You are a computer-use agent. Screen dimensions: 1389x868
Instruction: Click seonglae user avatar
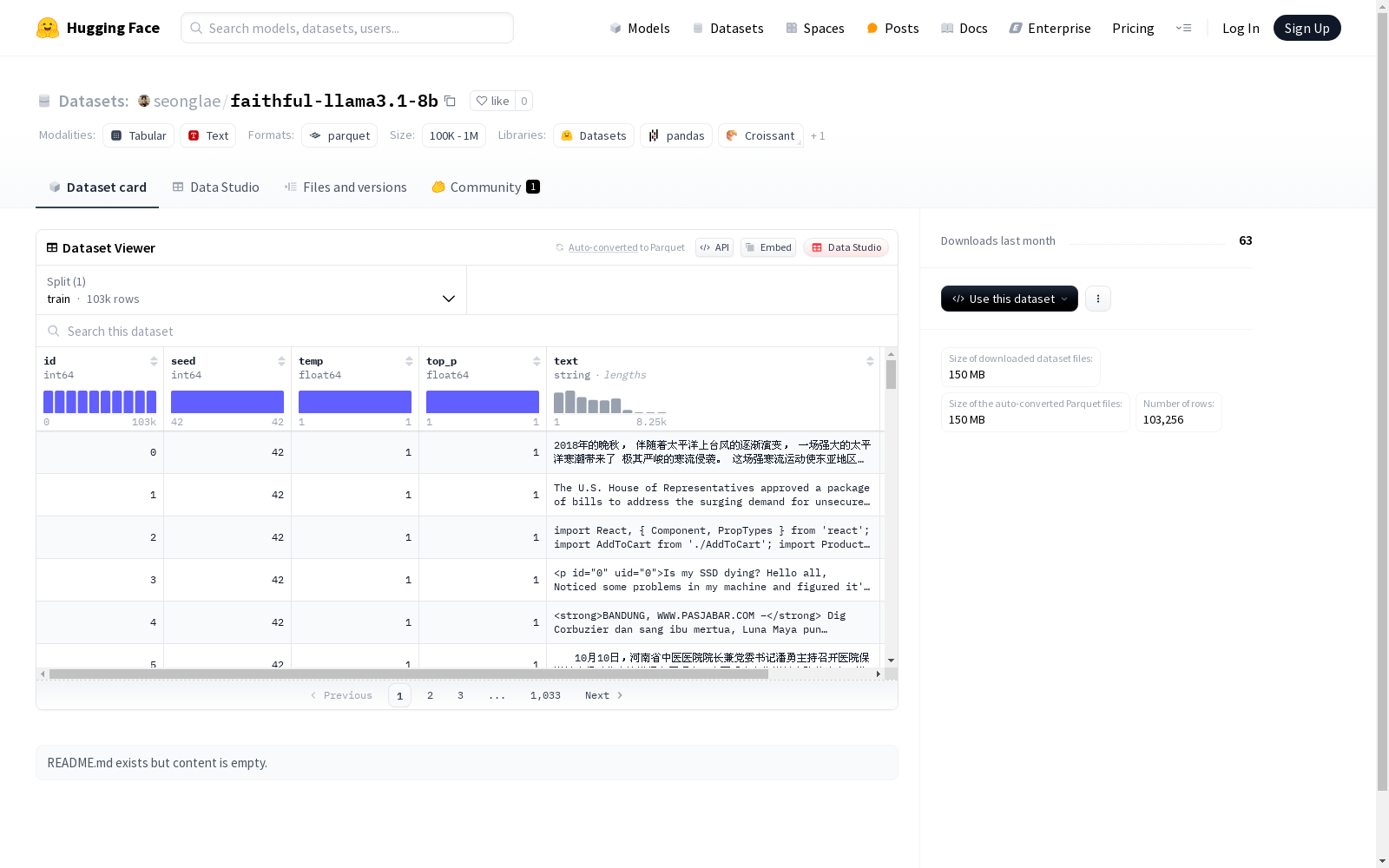coord(144,101)
